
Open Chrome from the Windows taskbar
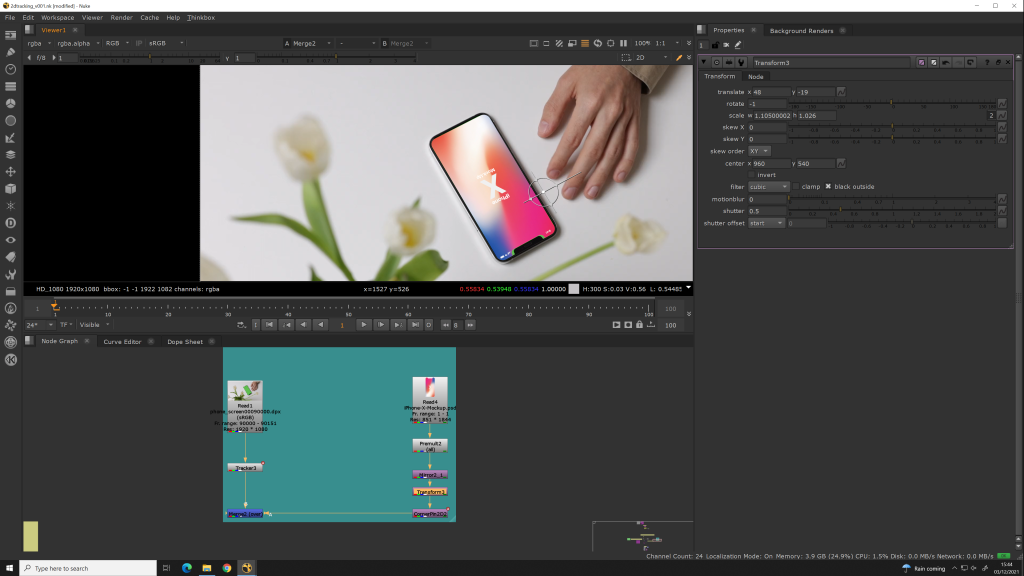pyautogui.click(x=227, y=568)
